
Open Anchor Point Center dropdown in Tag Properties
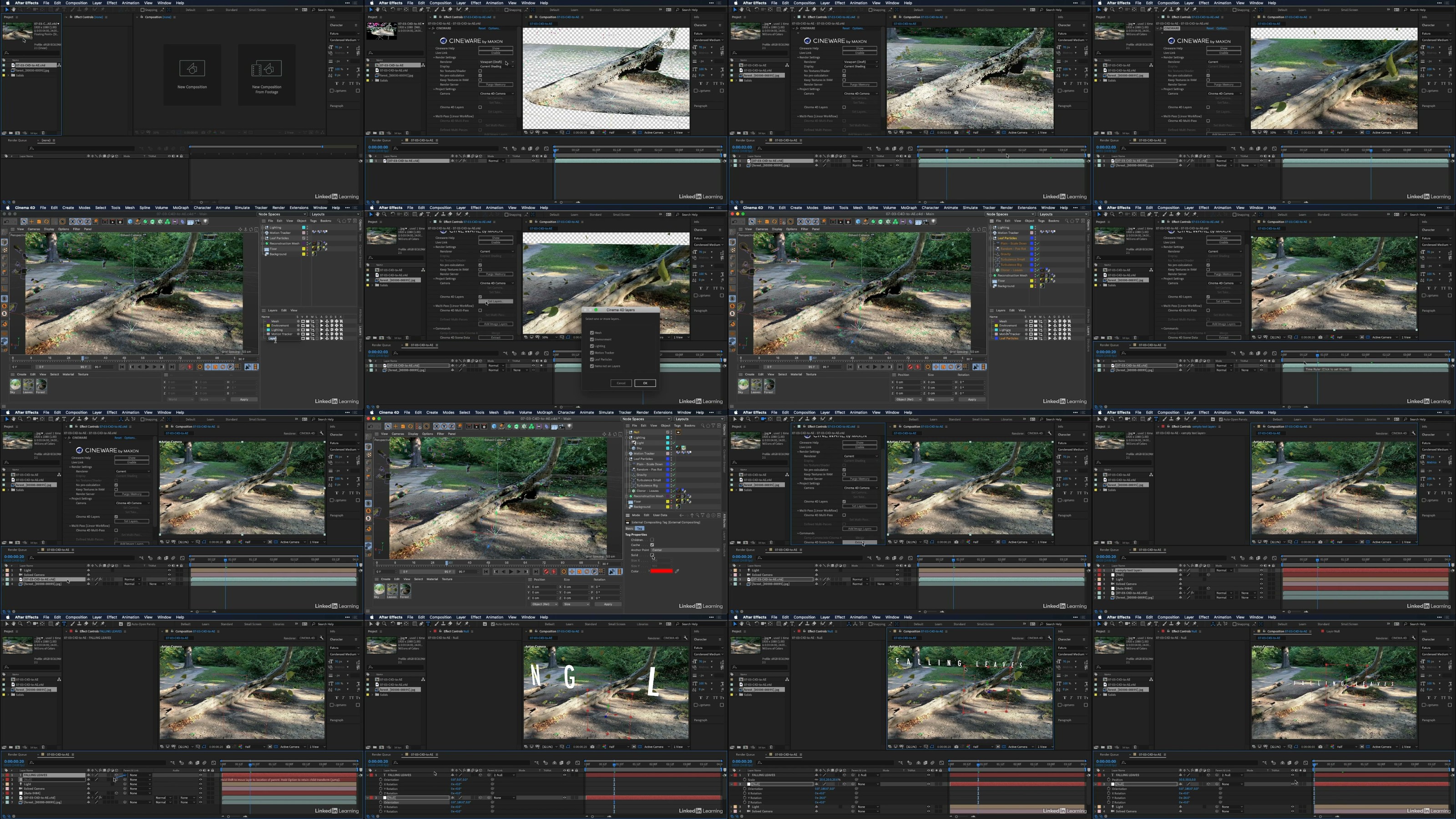(x=685, y=550)
